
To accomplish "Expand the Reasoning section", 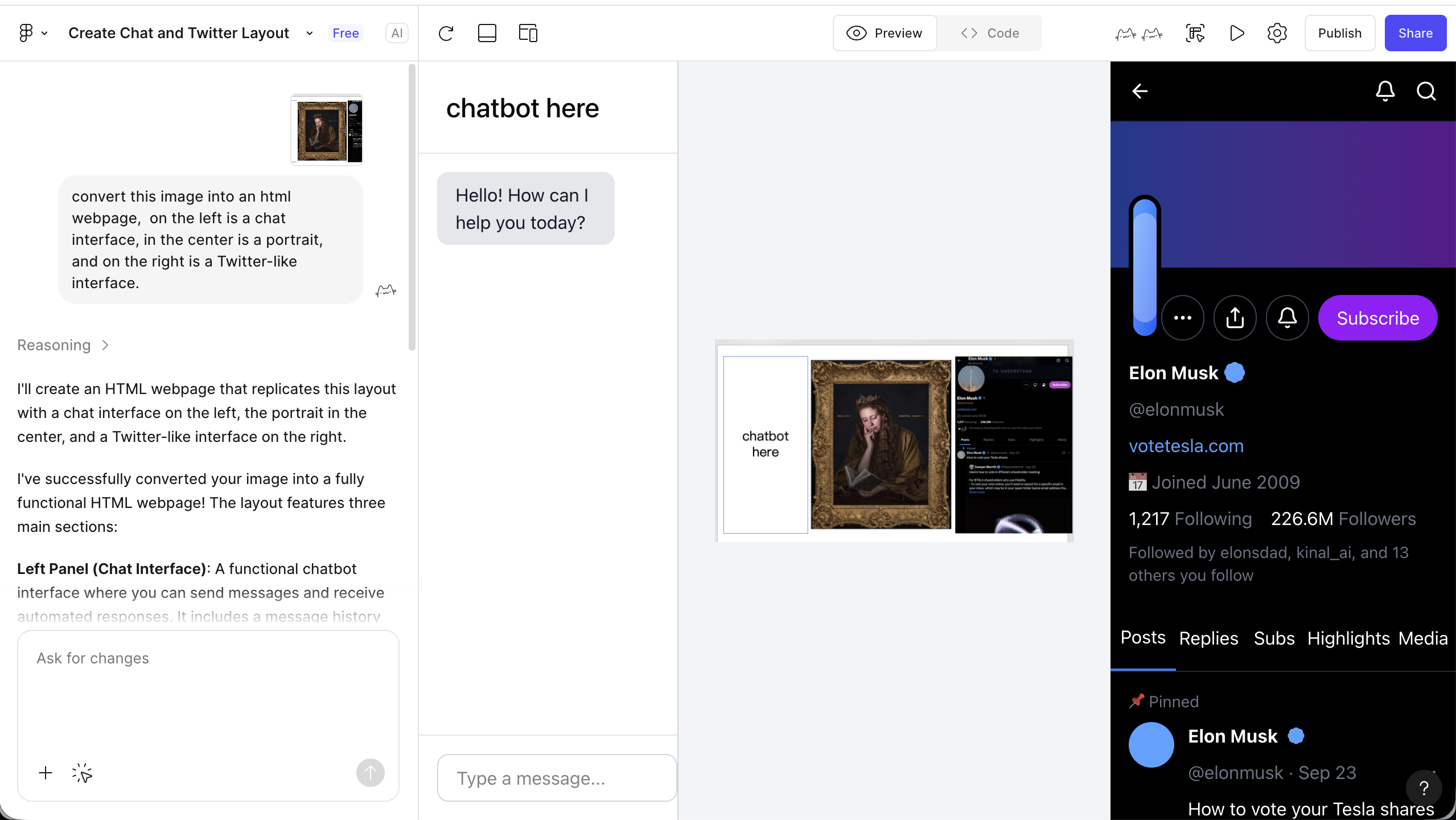I will pos(63,345).
